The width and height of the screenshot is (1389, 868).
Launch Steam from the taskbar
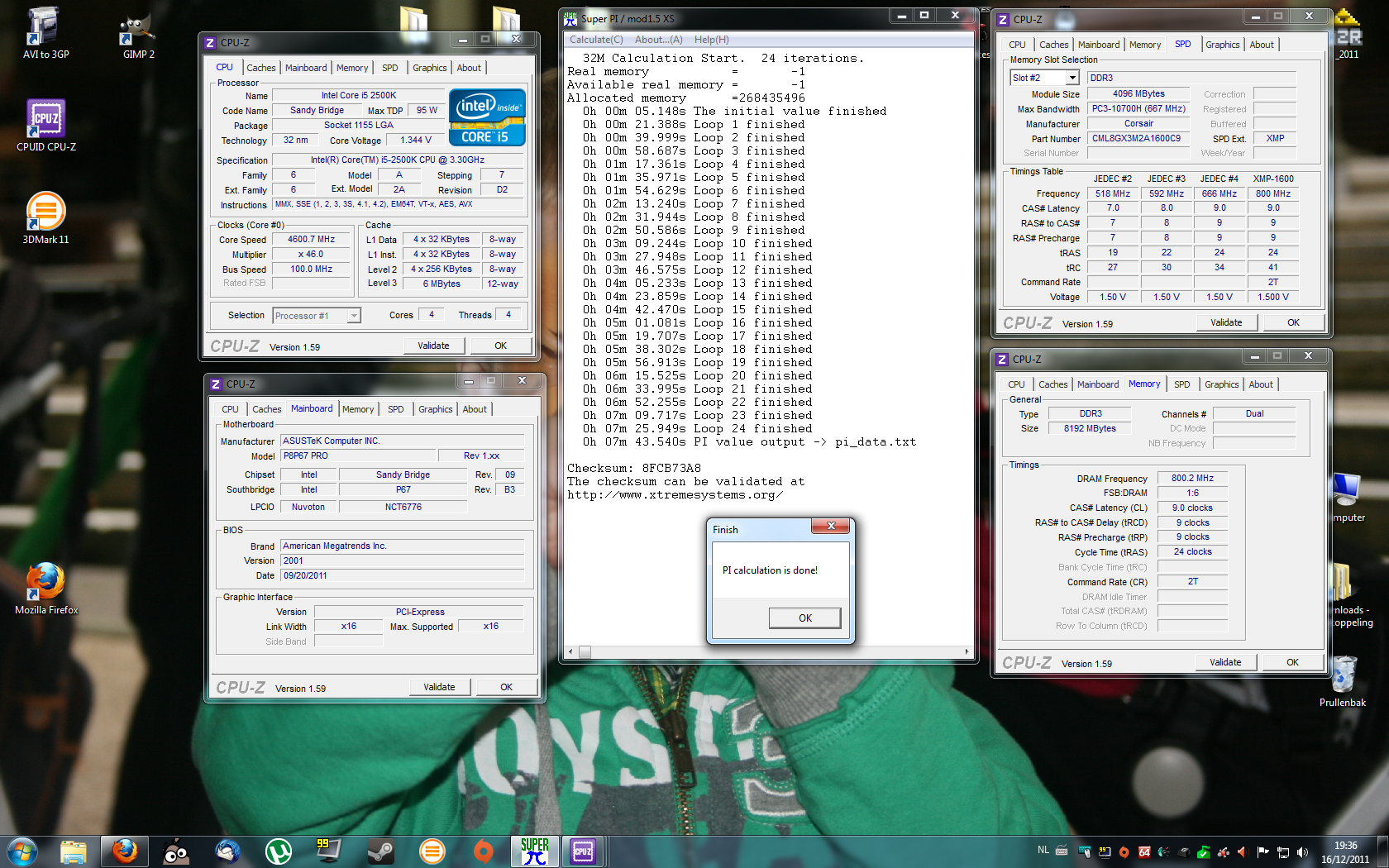coord(381,851)
